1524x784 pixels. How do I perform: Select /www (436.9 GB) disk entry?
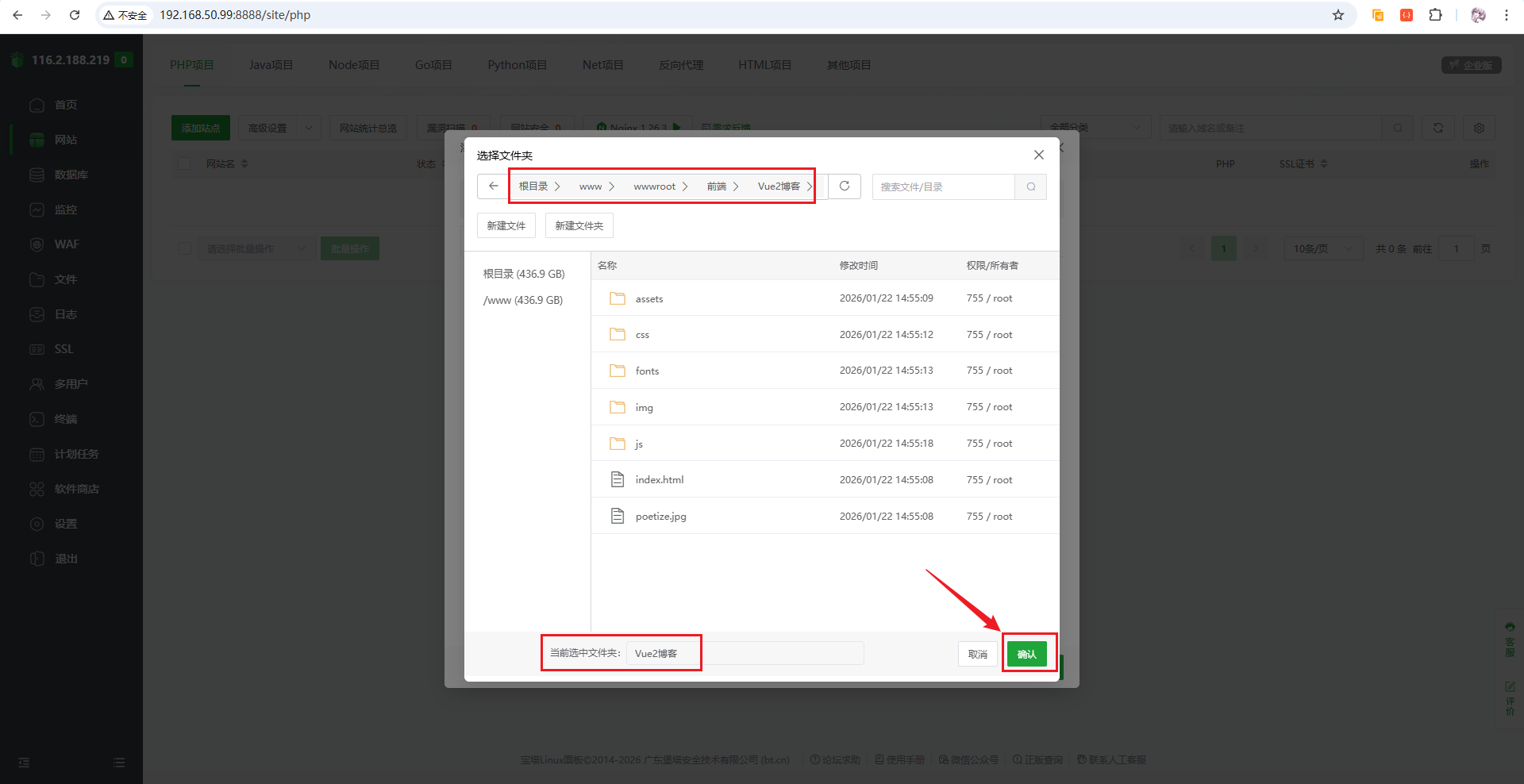coord(523,301)
